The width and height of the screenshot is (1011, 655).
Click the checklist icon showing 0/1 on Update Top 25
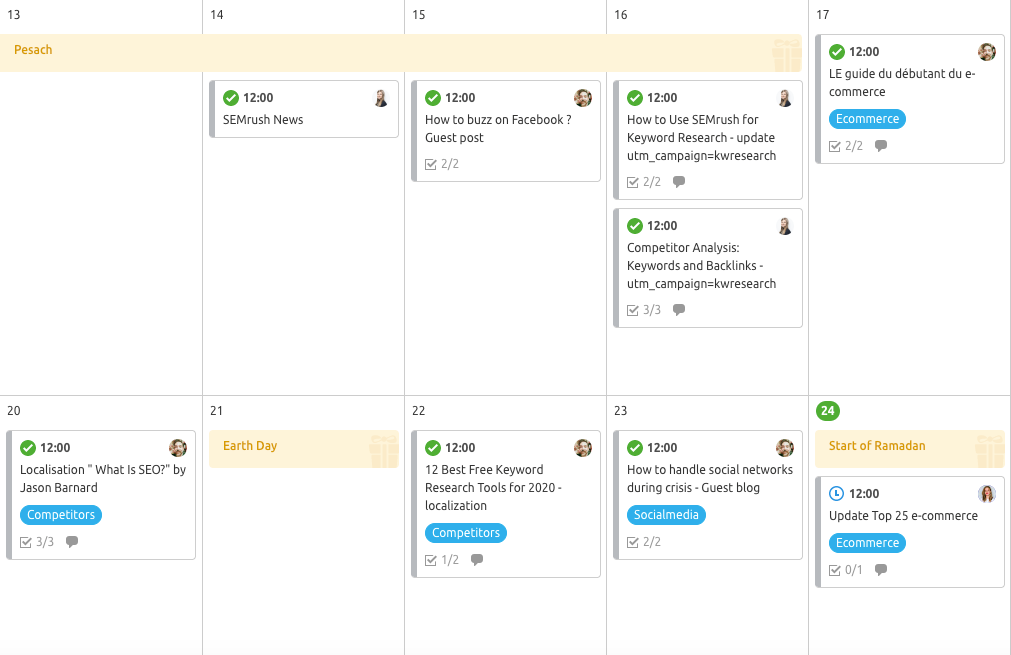[x=843, y=570]
